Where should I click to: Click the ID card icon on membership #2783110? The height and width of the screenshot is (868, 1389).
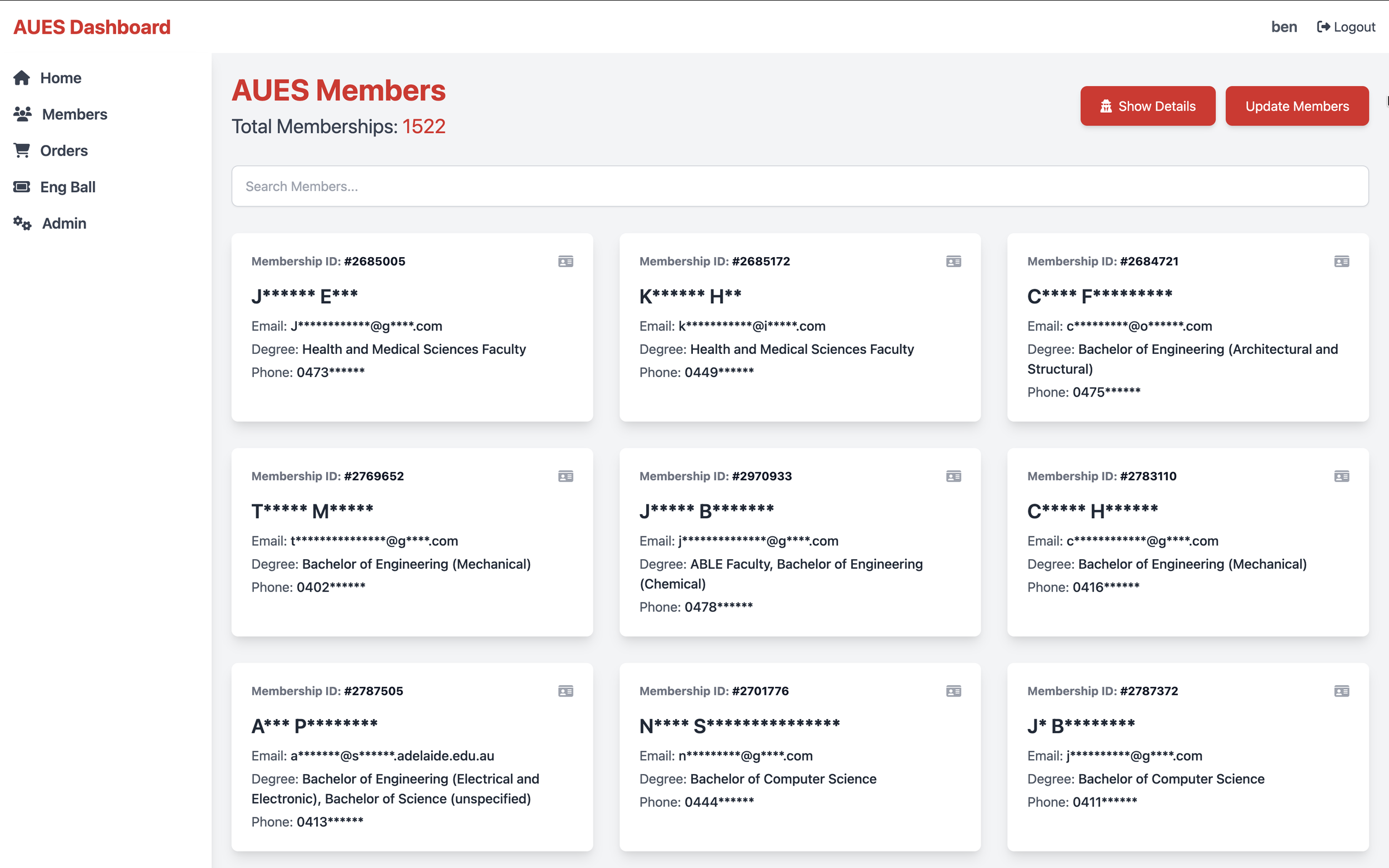point(1341,476)
